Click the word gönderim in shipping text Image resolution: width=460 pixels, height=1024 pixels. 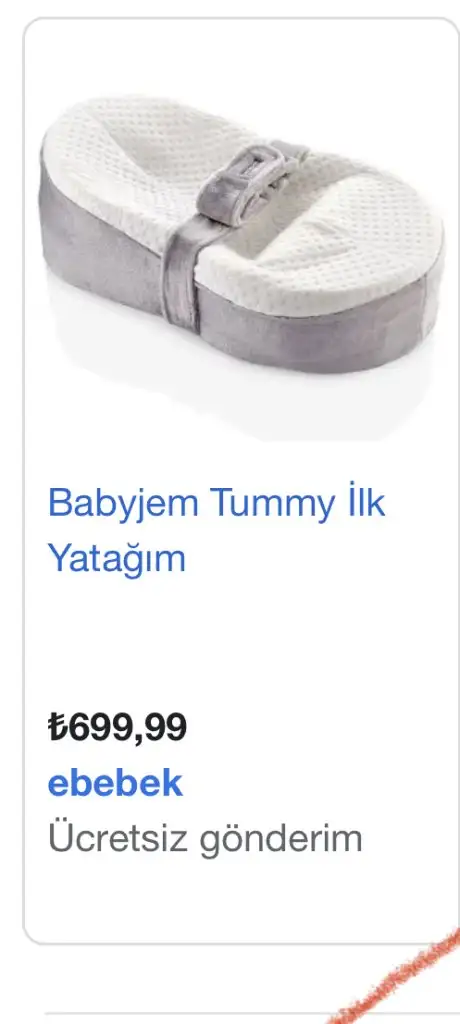coord(281,840)
